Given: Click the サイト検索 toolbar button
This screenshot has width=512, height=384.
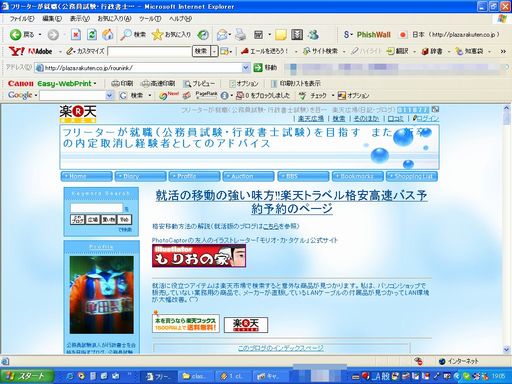Looking at the screenshot, I should point(320,51).
